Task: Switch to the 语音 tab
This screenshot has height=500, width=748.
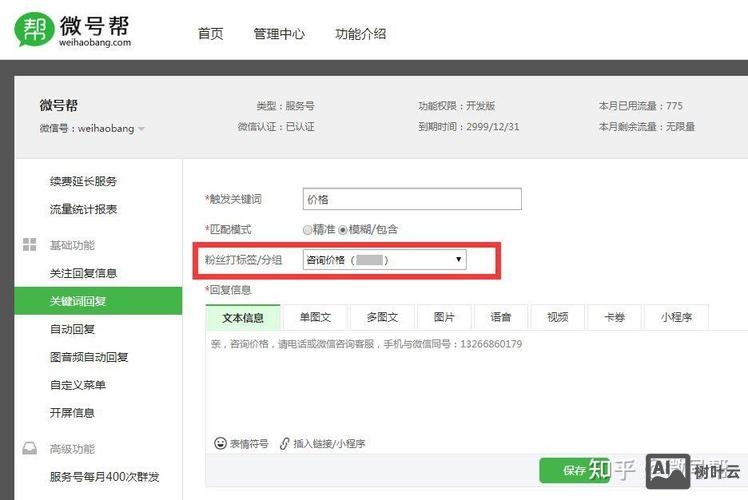Action: 501,317
